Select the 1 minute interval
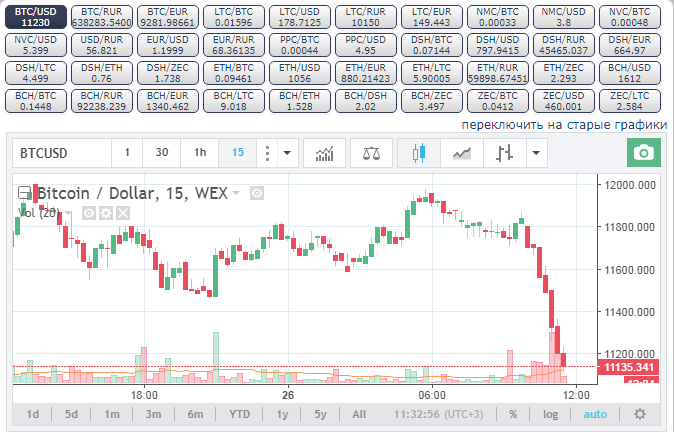Screen dimensions: 674x432 pos(127,153)
